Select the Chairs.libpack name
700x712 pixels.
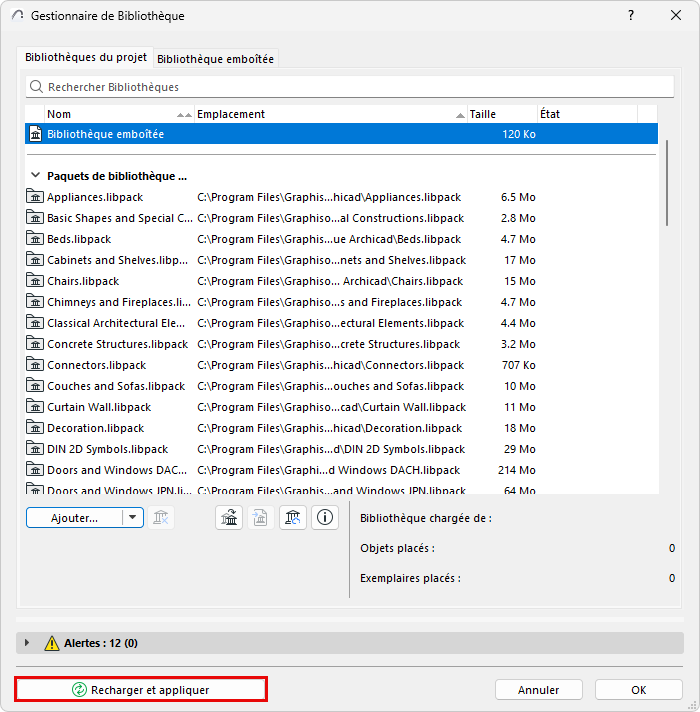pyautogui.click(x=83, y=281)
